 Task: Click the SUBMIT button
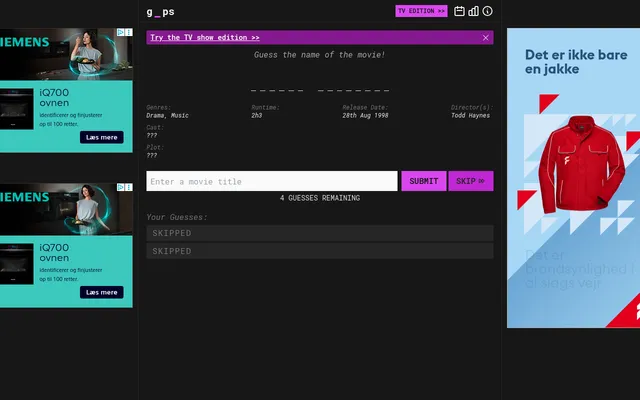pyautogui.click(x=424, y=181)
